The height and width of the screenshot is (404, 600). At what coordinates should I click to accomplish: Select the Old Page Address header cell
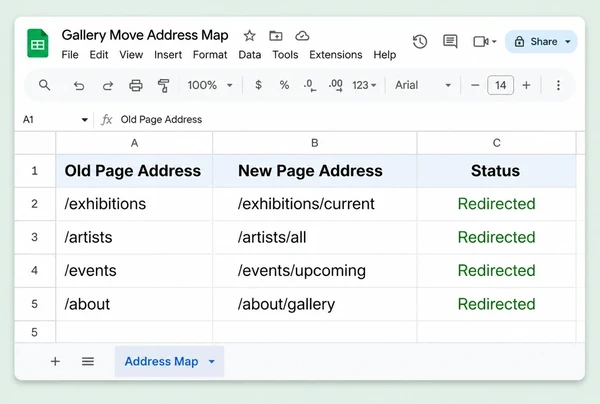134,171
